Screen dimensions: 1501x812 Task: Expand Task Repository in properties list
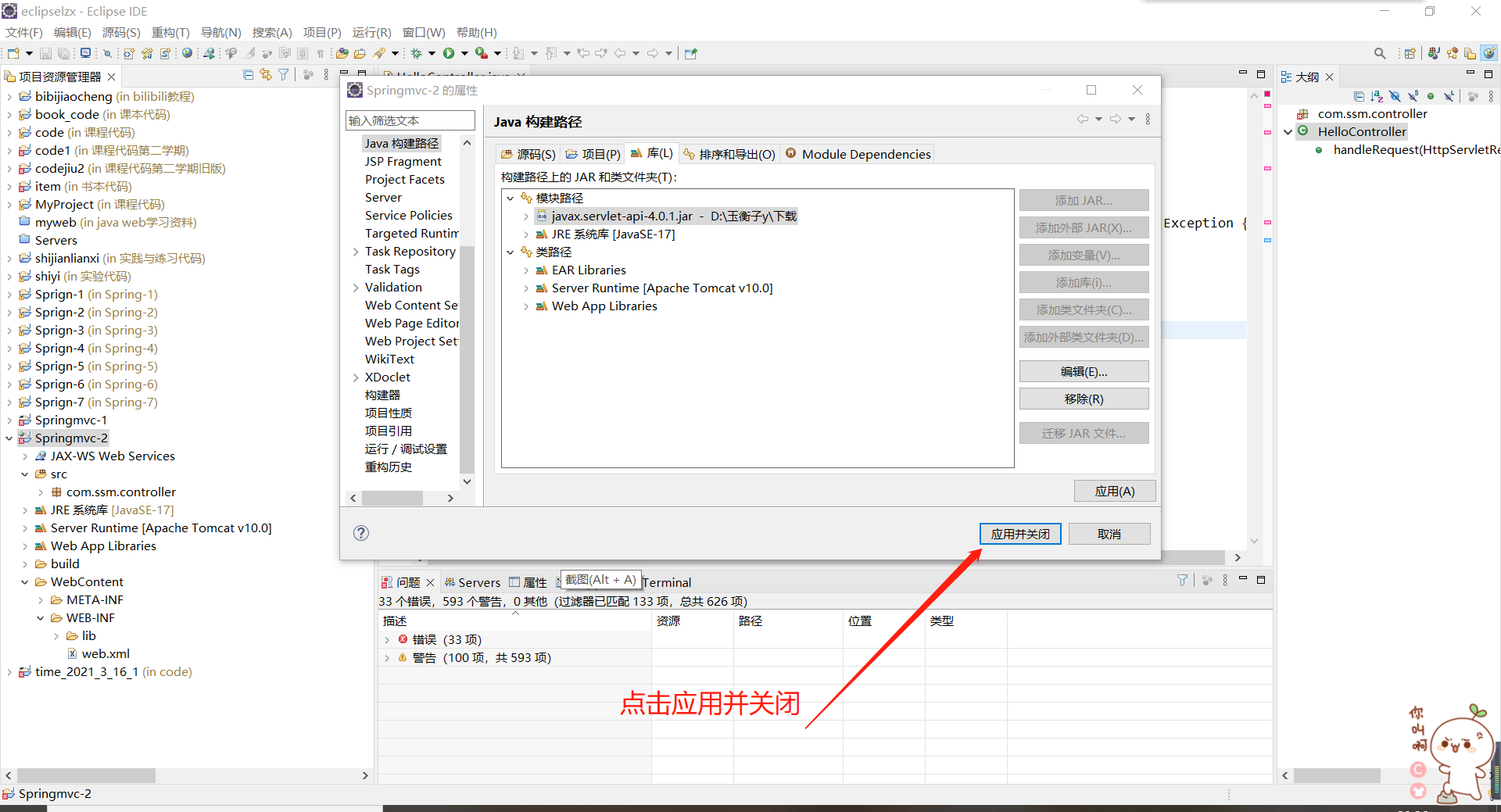(x=356, y=252)
